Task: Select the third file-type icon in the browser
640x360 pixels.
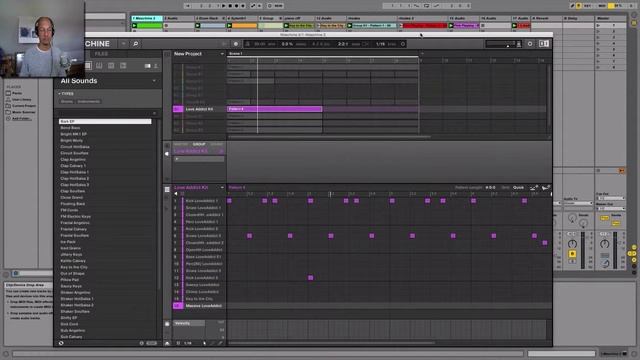Action: (x=111, y=66)
